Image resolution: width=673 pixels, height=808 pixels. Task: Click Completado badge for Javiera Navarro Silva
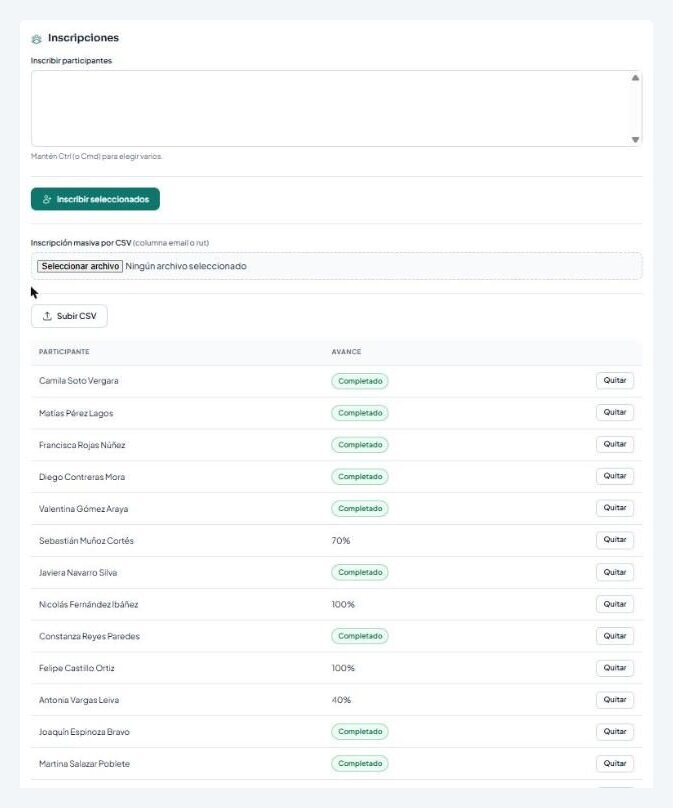click(360, 573)
